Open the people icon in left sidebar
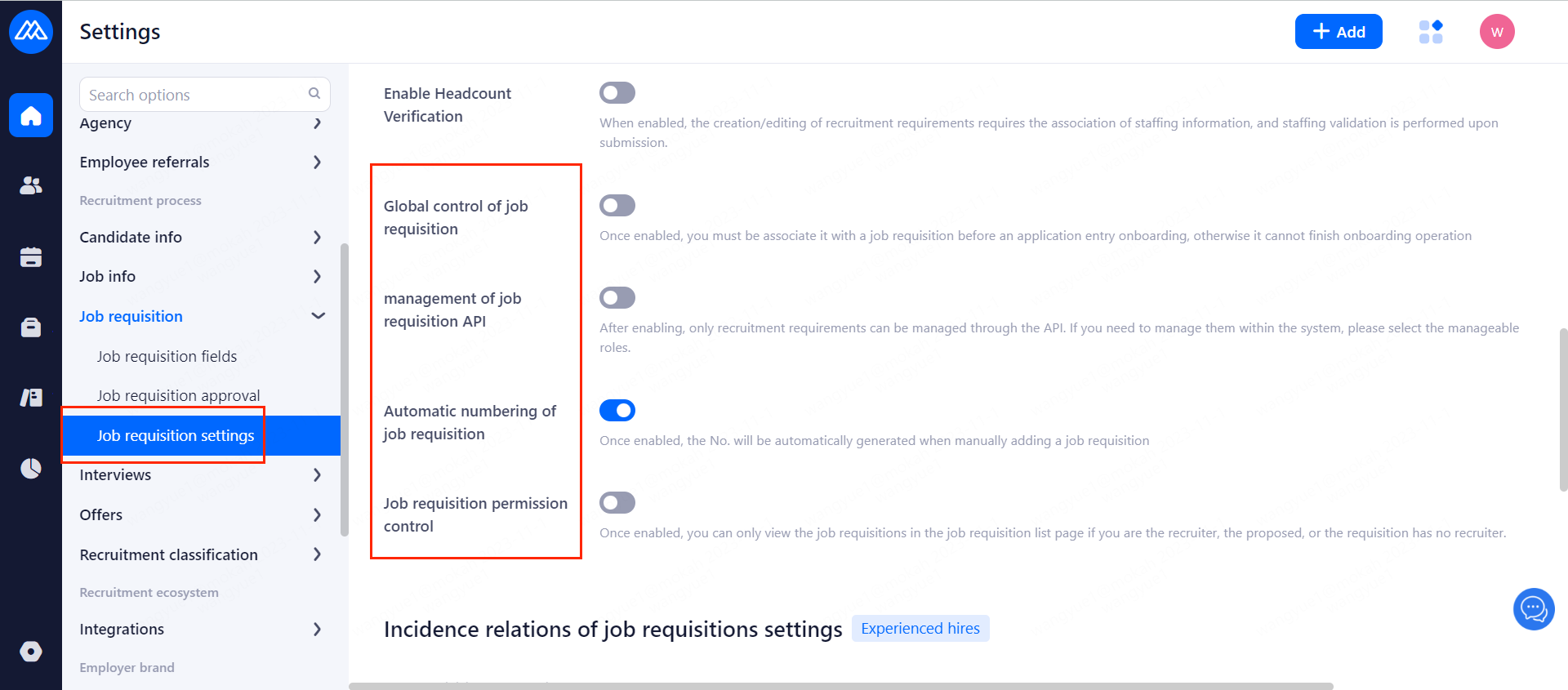 (31, 185)
